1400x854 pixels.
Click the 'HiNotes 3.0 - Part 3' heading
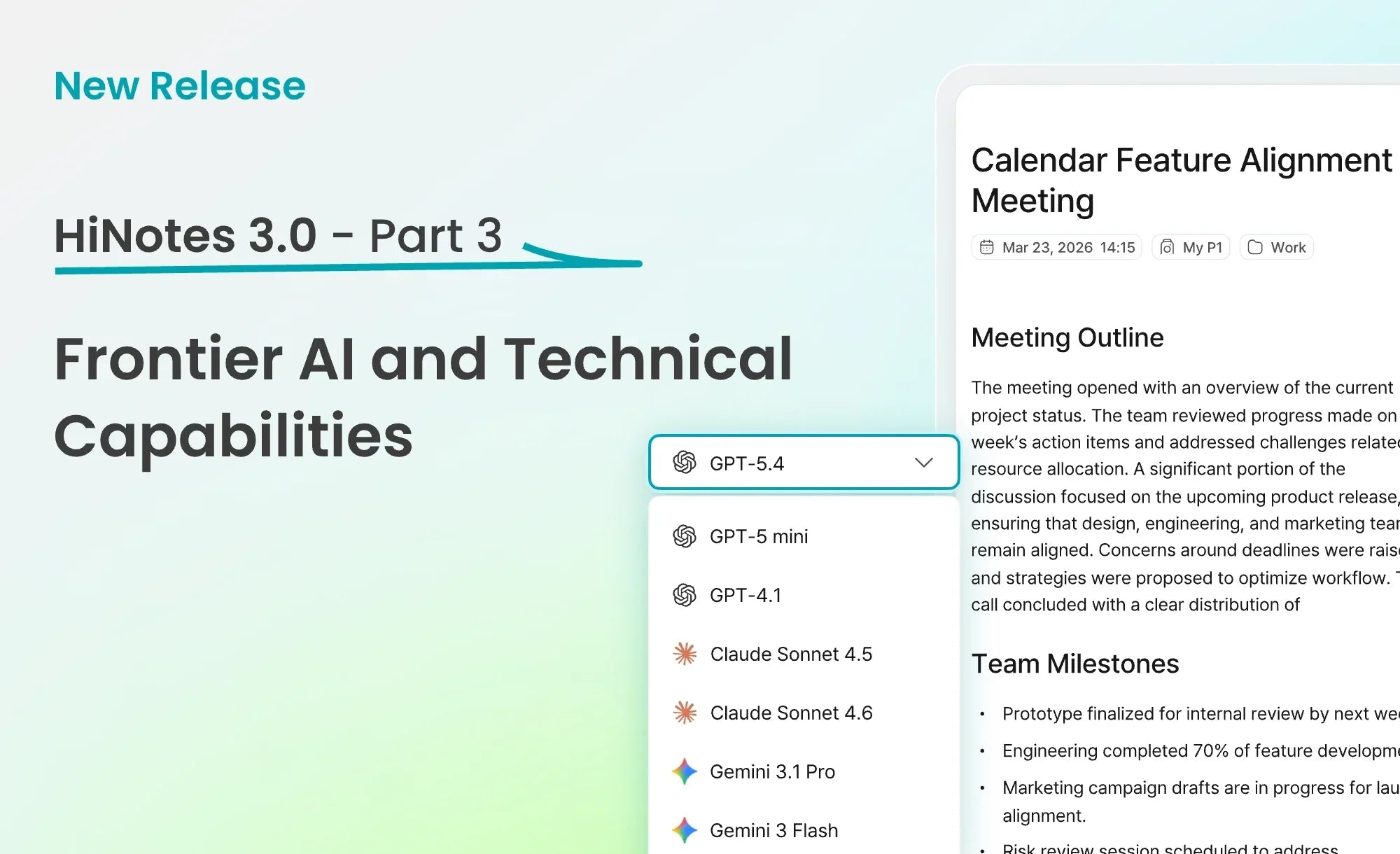pos(279,234)
